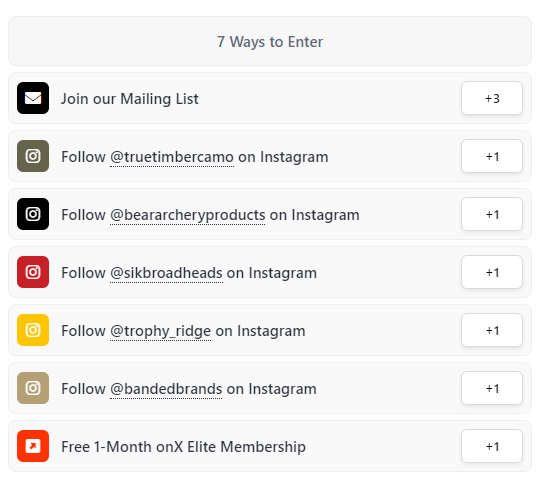The height and width of the screenshot is (478, 540).
Task: Visit the @sikbroadheads Instagram link
Action: (166, 273)
